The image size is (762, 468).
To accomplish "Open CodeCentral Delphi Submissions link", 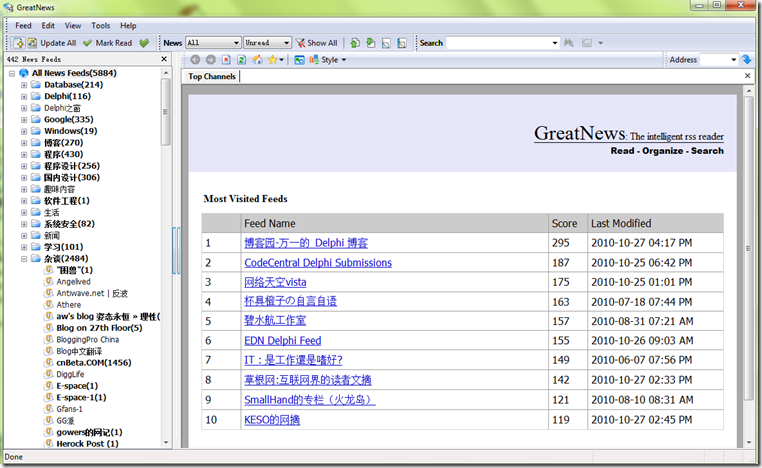I will point(318,263).
